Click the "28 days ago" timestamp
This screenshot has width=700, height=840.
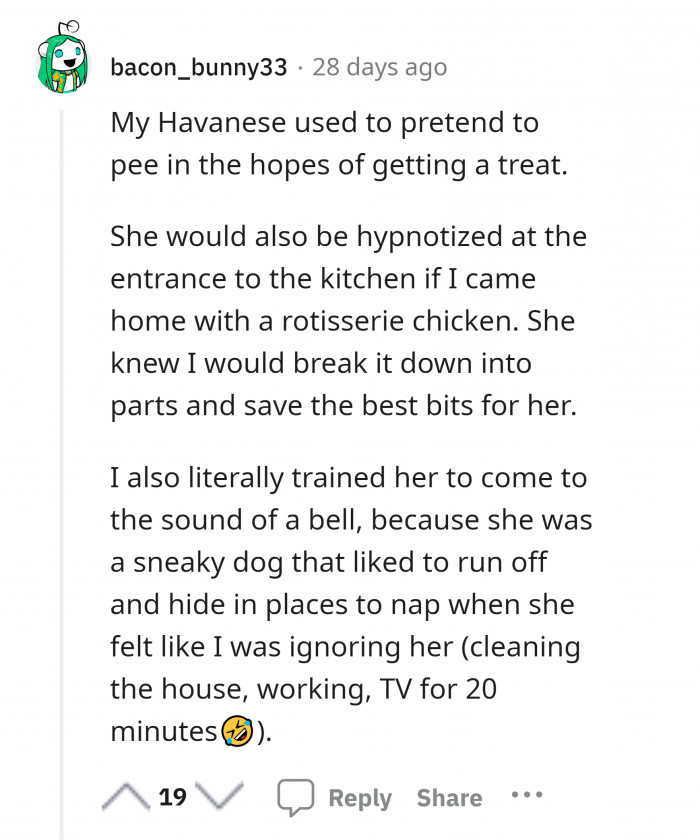(x=380, y=68)
